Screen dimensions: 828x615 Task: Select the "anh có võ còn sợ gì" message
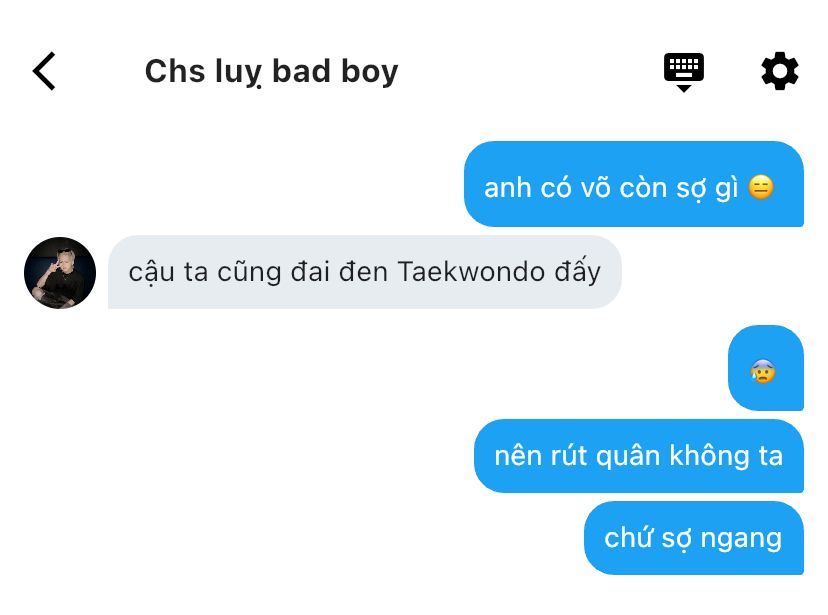pos(634,184)
